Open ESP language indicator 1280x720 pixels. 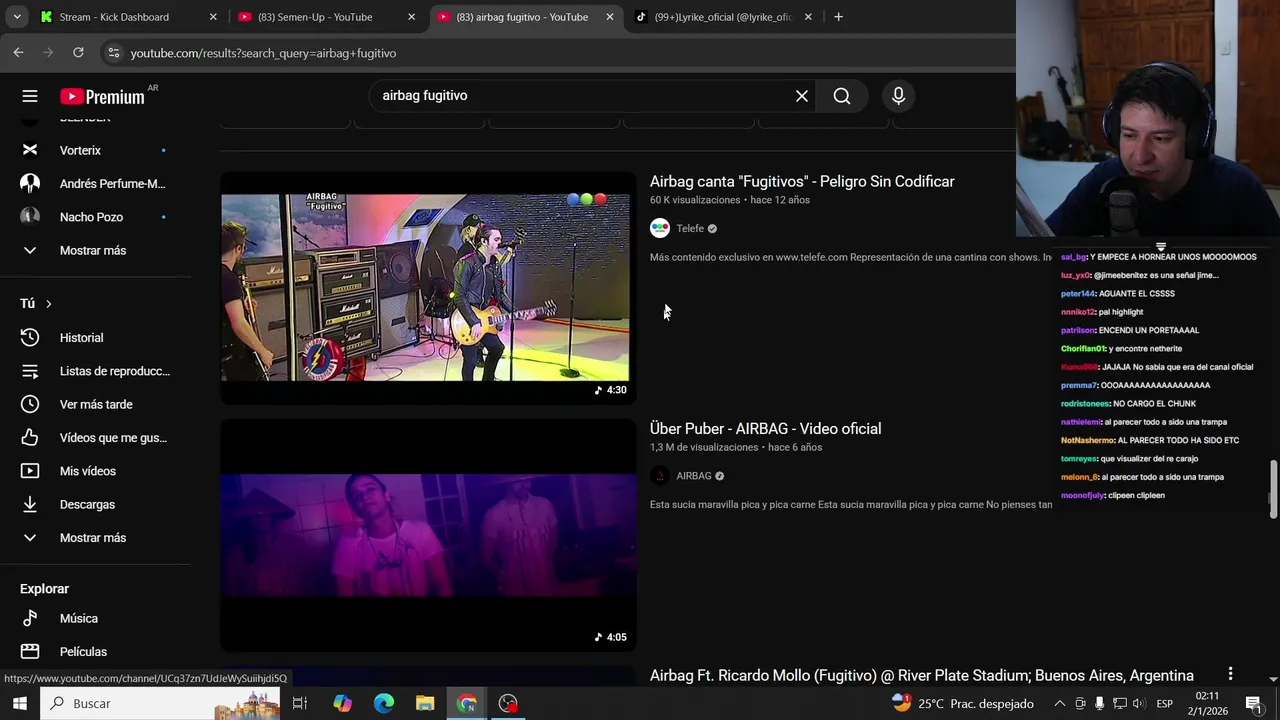coord(1164,704)
